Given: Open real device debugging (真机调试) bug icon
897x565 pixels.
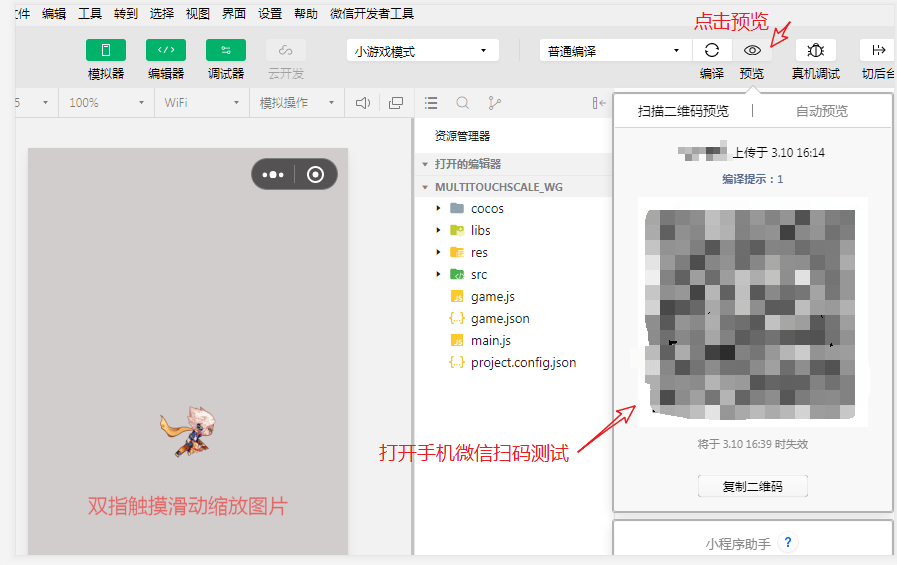Looking at the screenshot, I should (x=815, y=50).
